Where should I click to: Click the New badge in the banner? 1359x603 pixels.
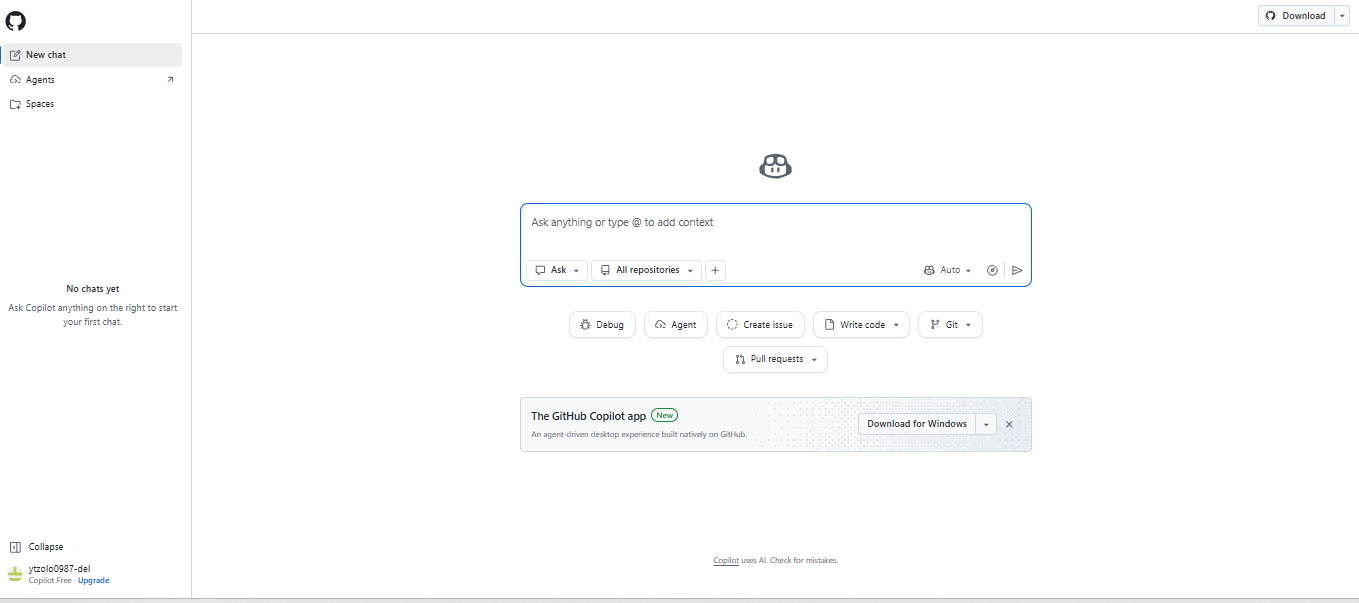click(x=664, y=415)
